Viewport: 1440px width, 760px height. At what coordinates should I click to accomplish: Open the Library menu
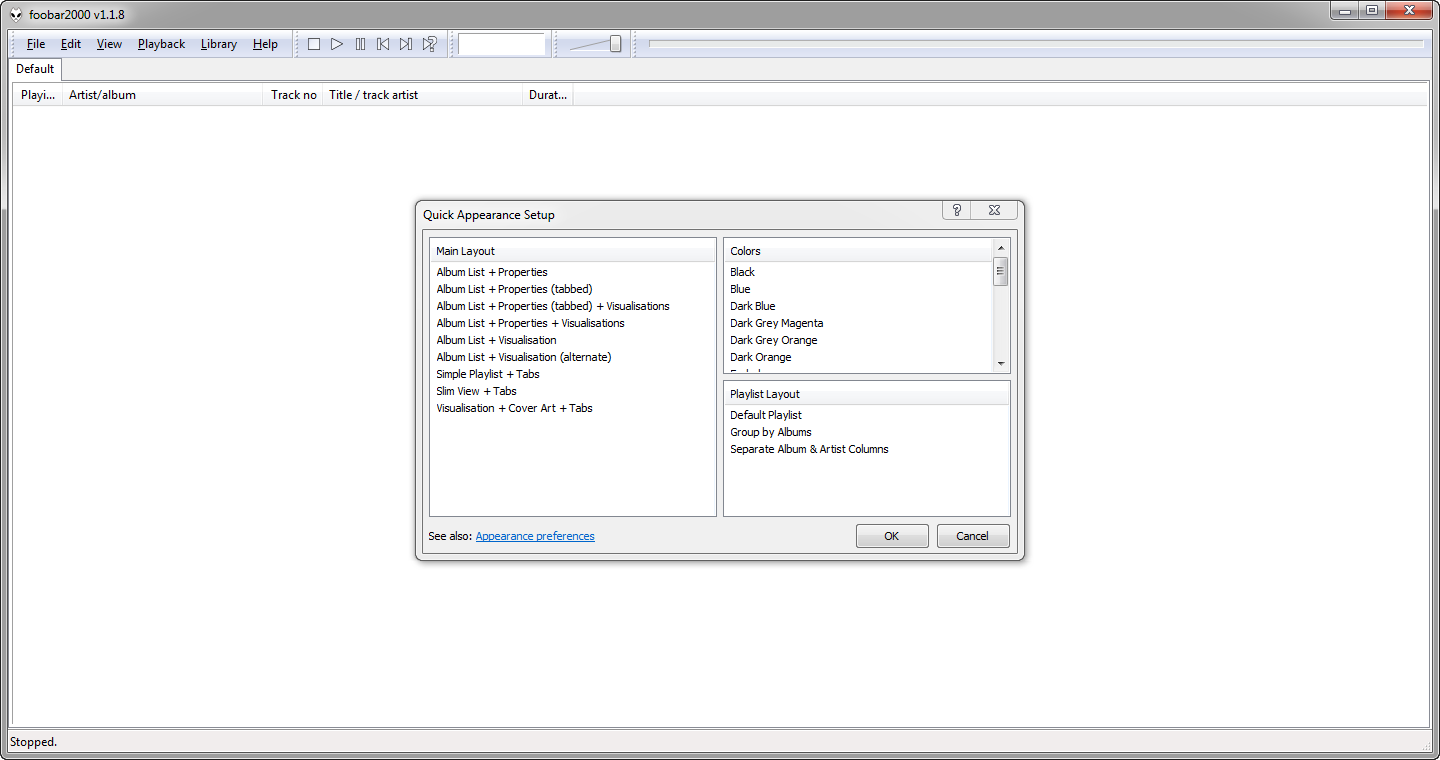tap(218, 44)
